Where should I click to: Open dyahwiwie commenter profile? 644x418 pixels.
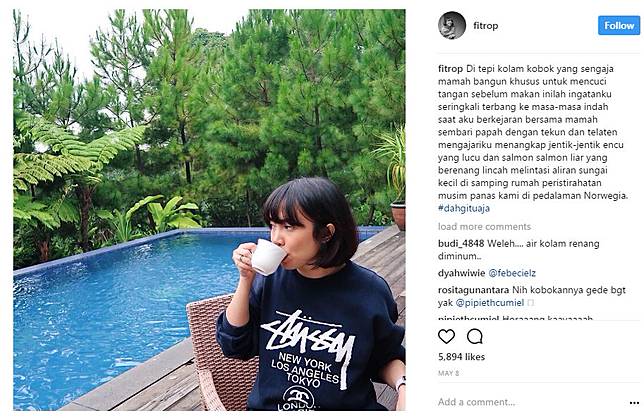point(460,273)
